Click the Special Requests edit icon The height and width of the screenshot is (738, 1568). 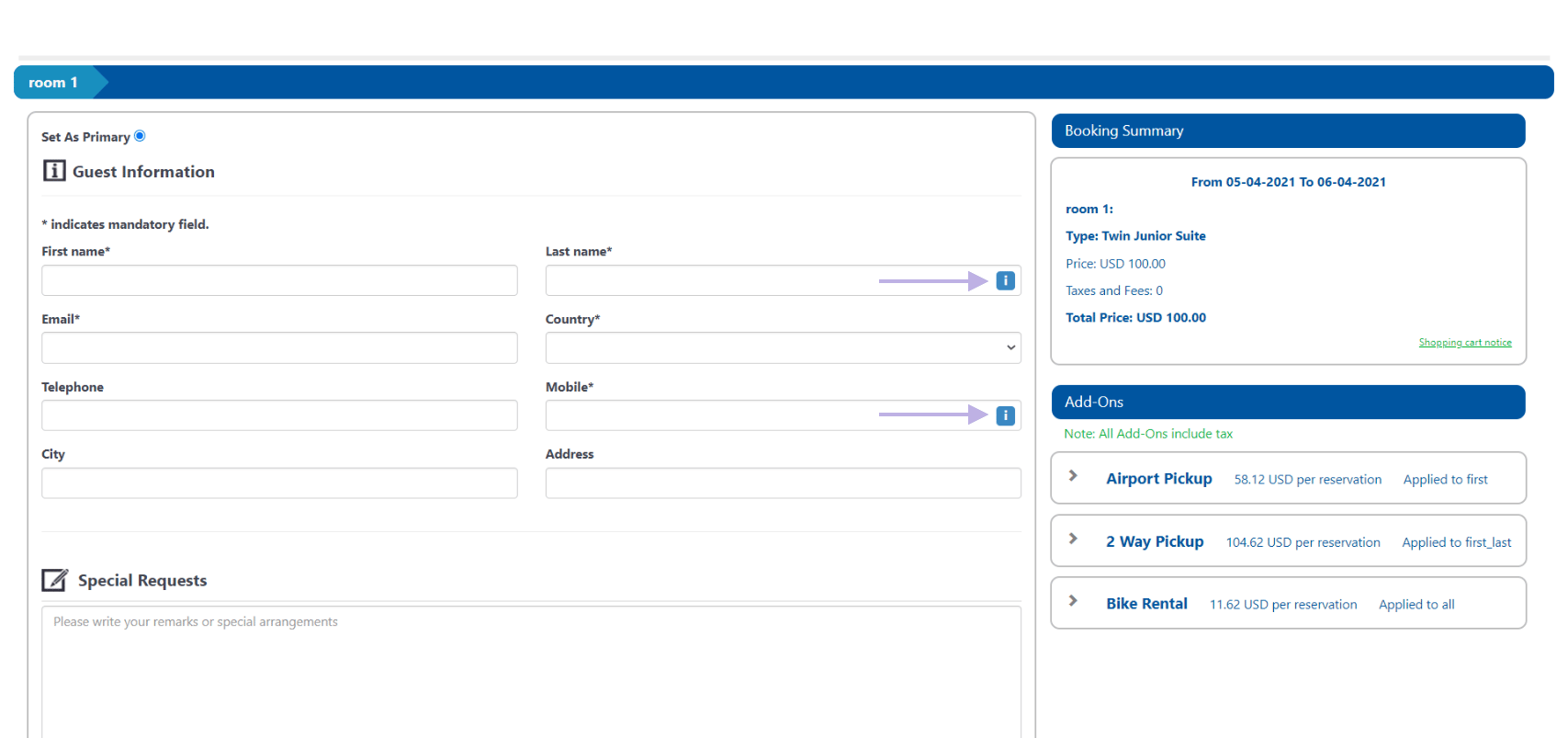[x=55, y=580]
